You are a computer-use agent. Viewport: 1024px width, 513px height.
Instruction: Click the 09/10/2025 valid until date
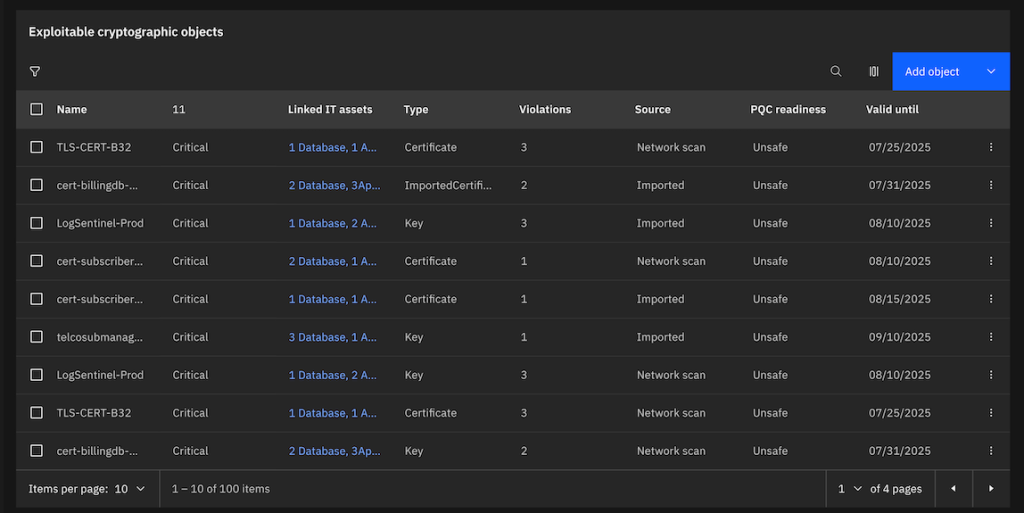point(899,337)
